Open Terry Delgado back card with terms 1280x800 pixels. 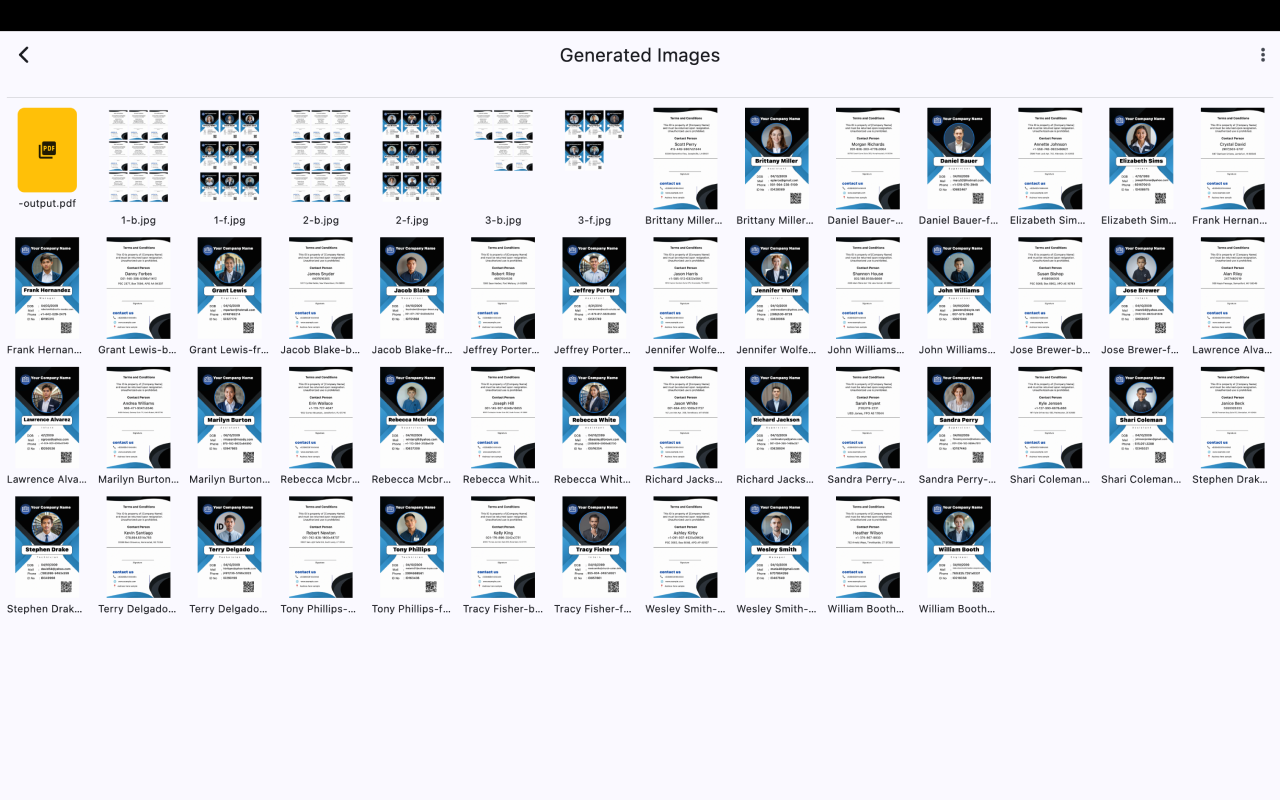pyautogui.click(x=138, y=547)
